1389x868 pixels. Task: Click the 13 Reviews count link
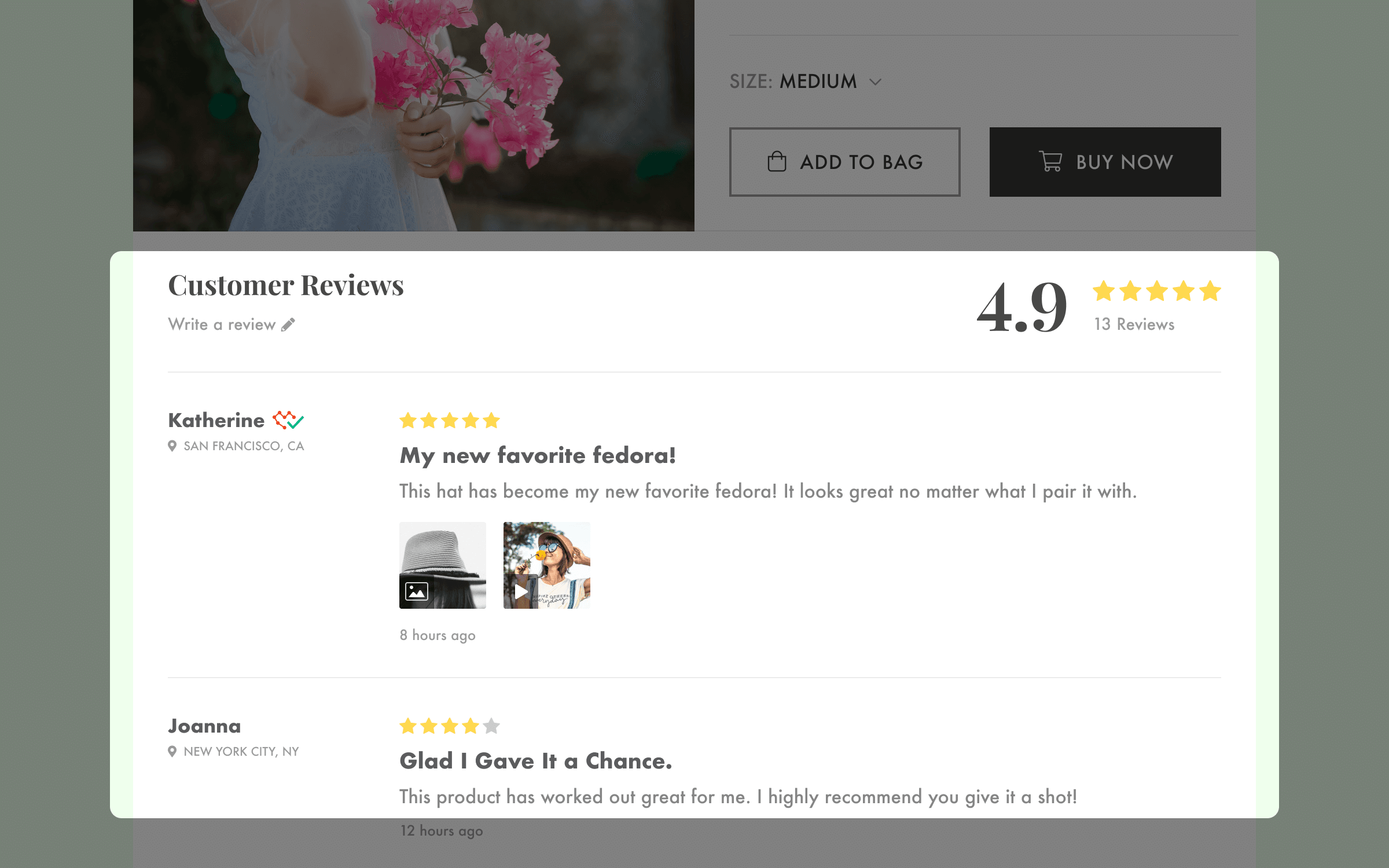pyautogui.click(x=1134, y=325)
